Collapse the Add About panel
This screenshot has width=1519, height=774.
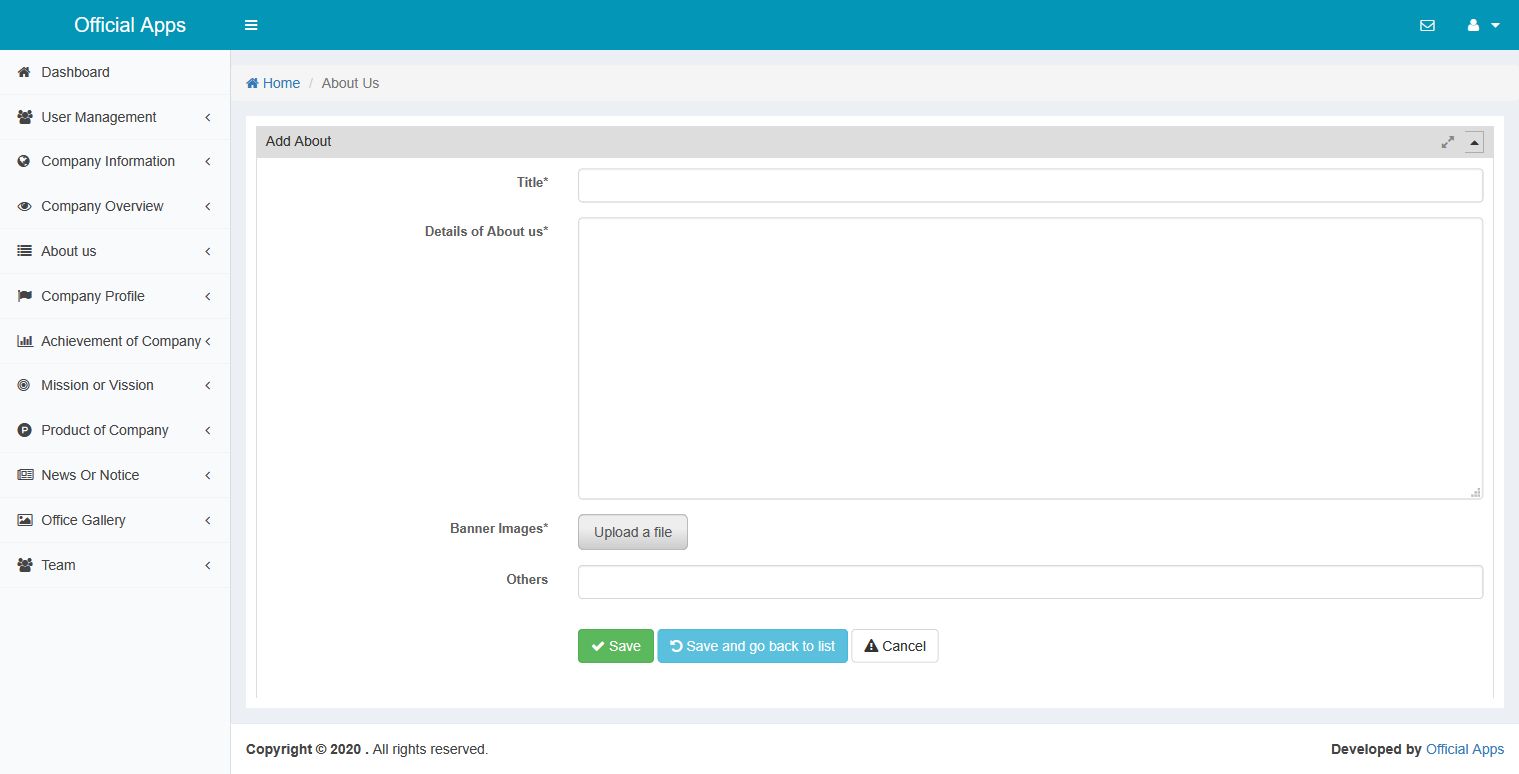1474,142
